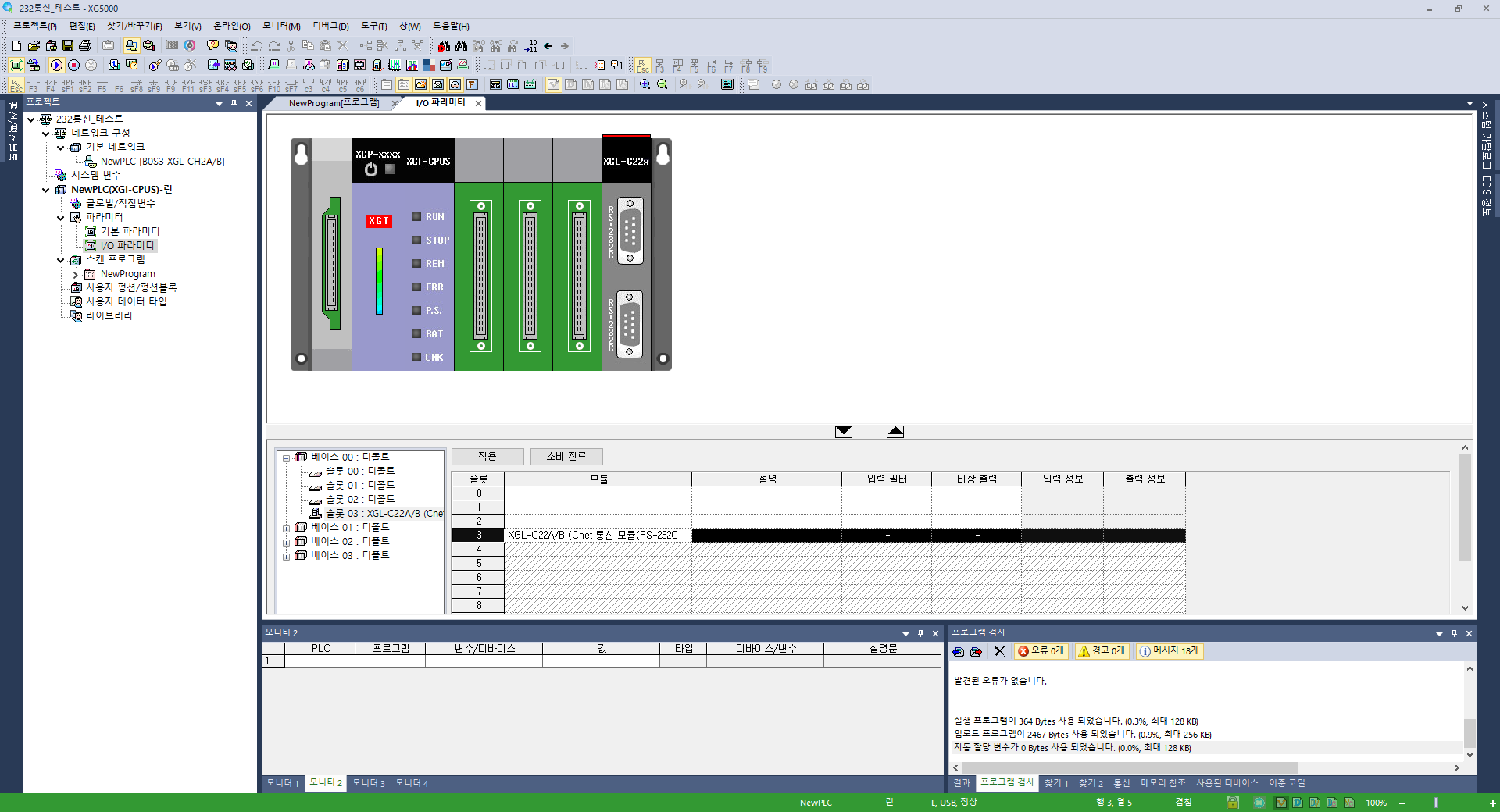This screenshot has height=812, width=1500.
Task: Collapse 베이스 00 : 디폴트 in the base tree
Action: pyautogui.click(x=287, y=458)
